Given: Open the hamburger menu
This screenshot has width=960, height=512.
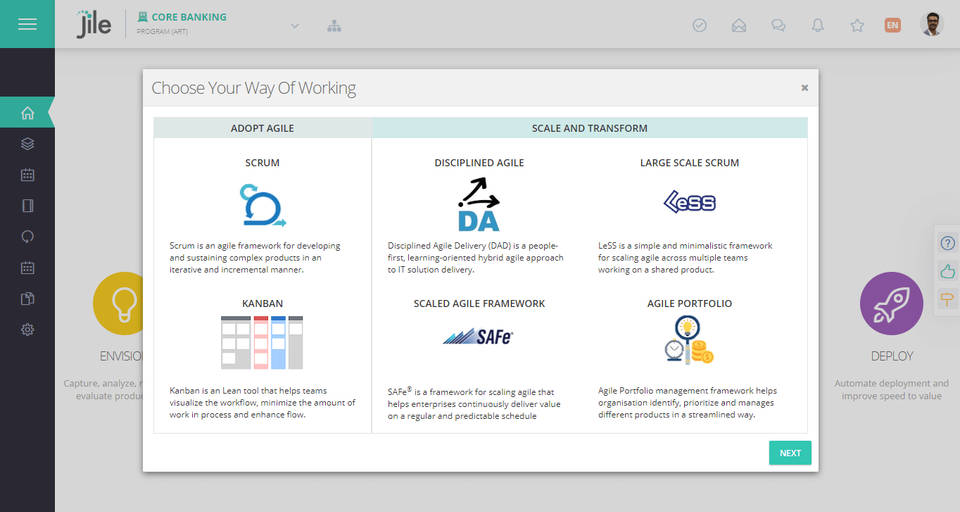Looking at the screenshot, I should (x=27, y=24).
